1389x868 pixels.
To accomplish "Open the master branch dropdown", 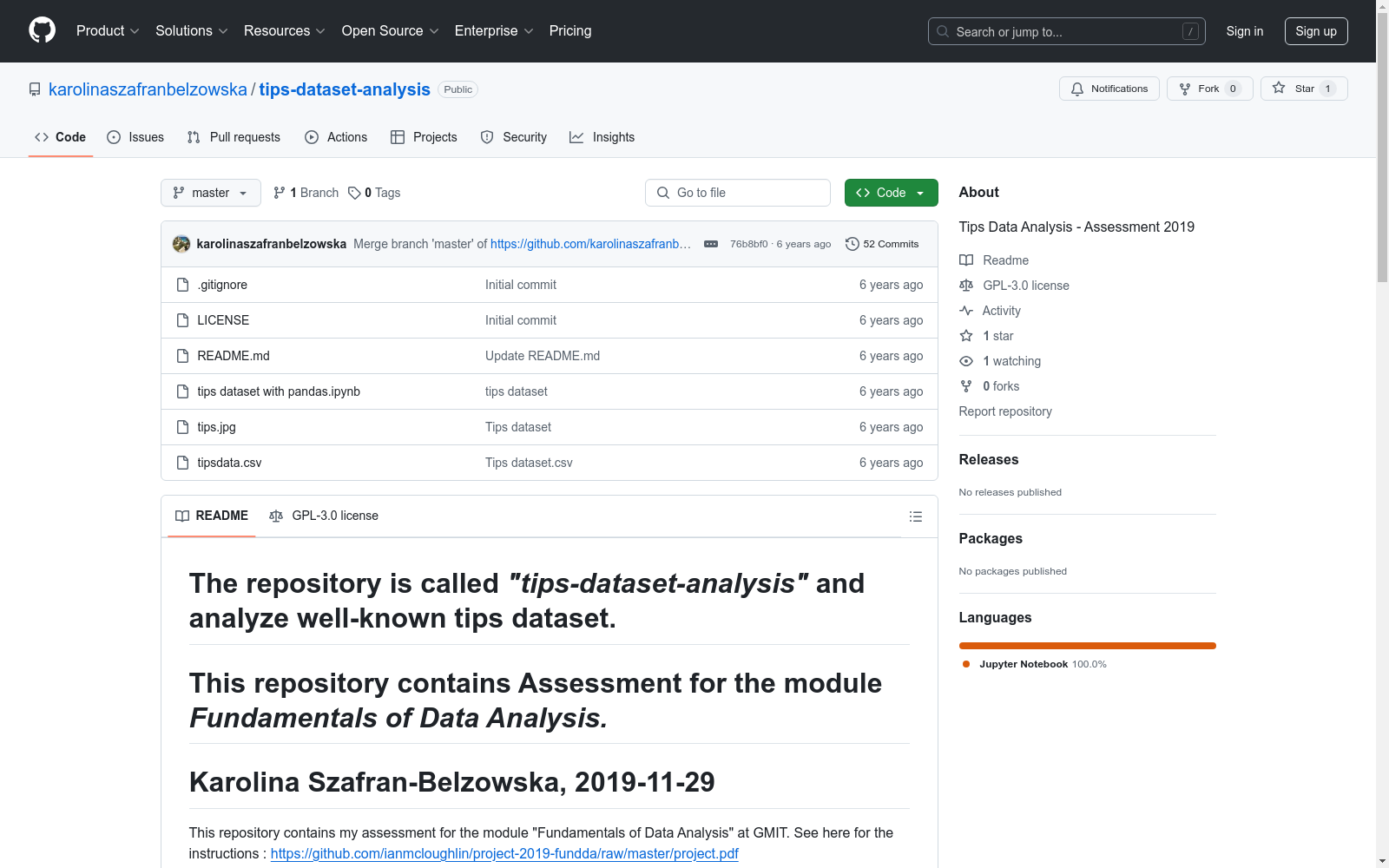I will 211,193.
